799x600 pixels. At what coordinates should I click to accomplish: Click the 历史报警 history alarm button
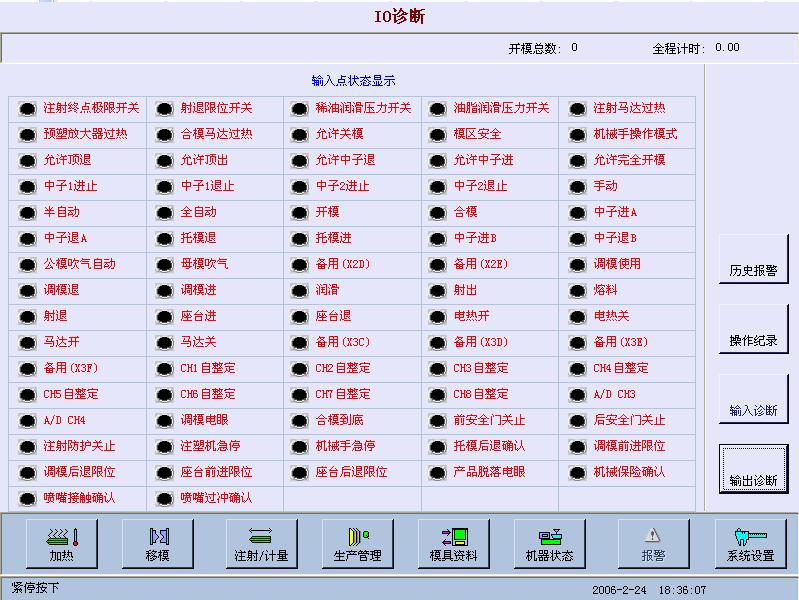coord(753,259)
